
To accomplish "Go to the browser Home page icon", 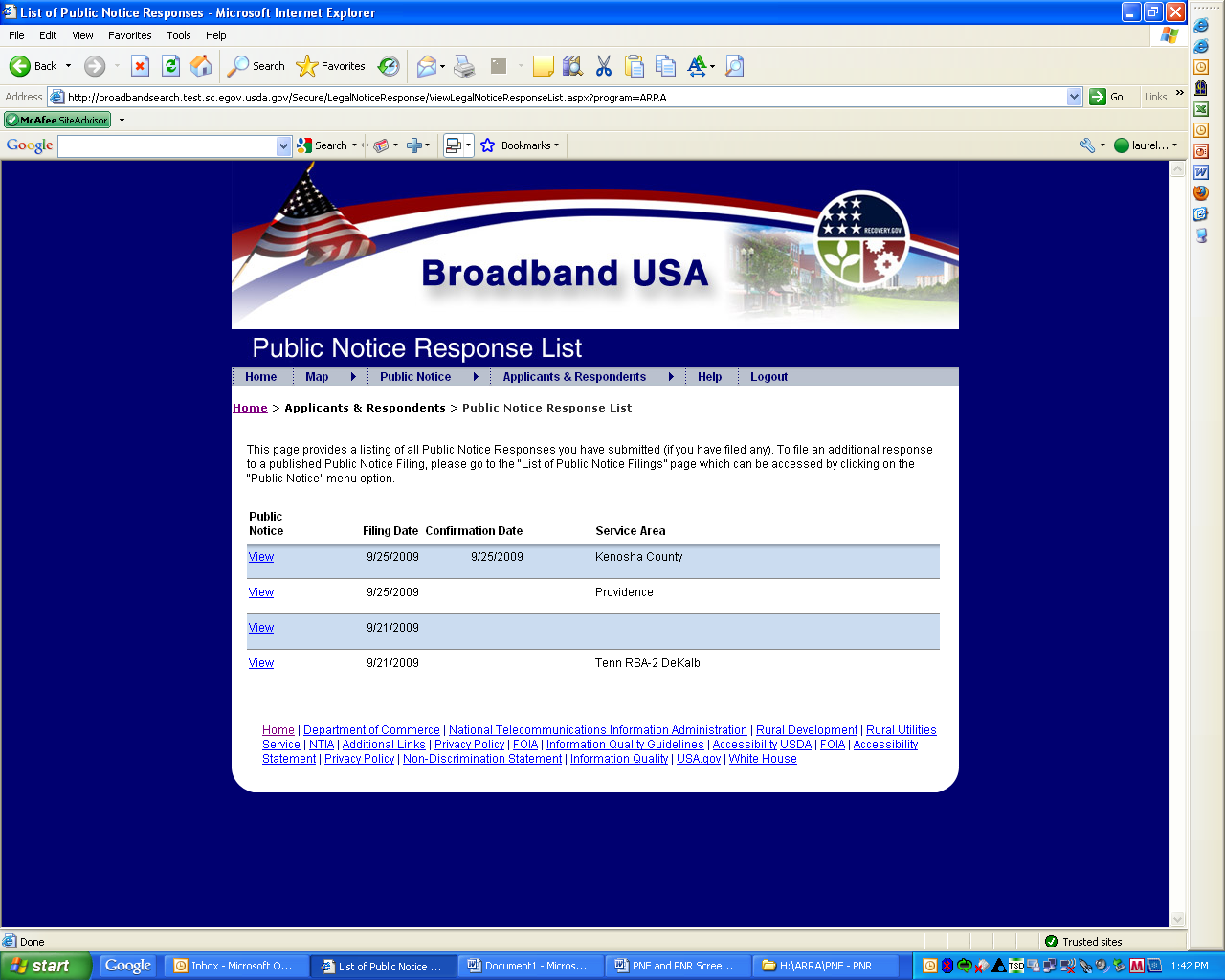I will (x=201, y=66).
